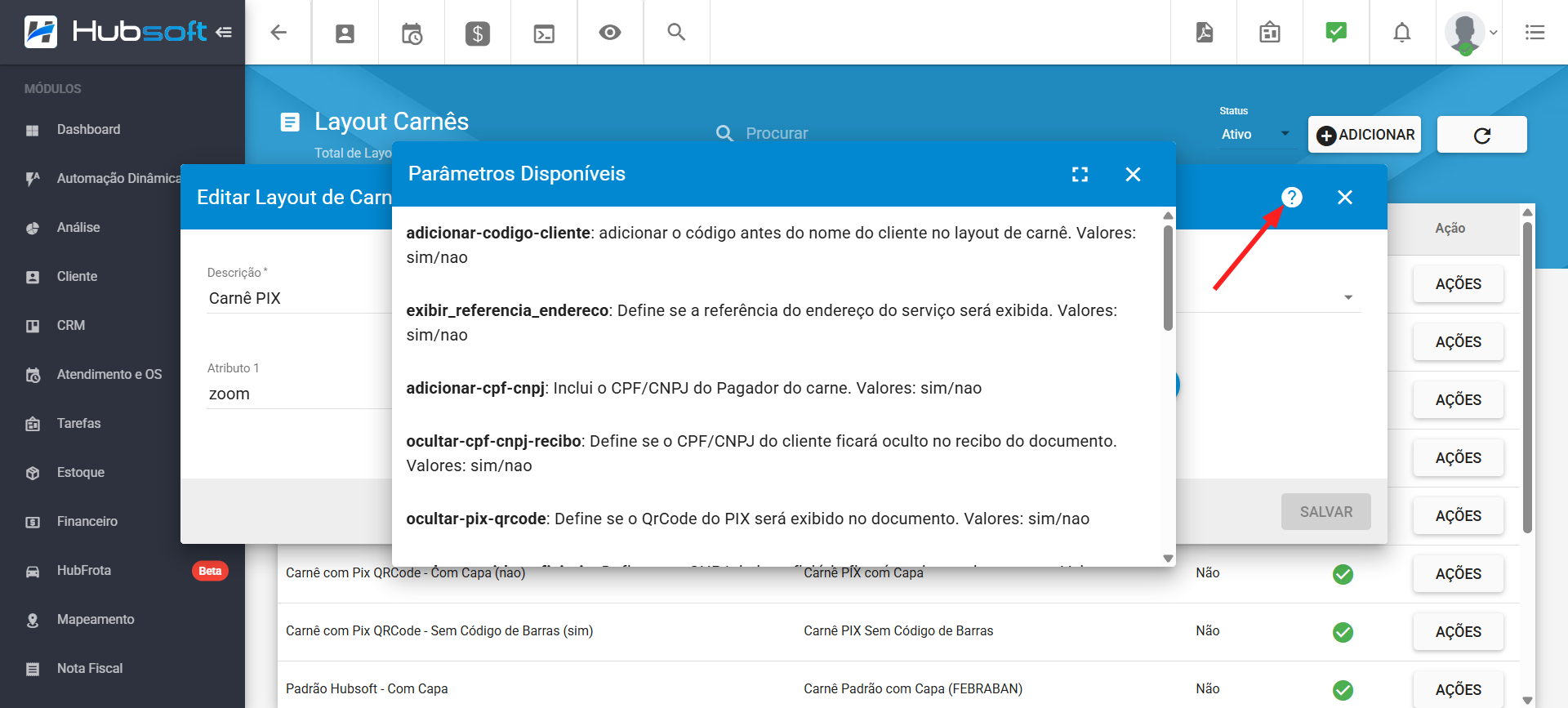The height and width of the screenshot is (708, 1568).
Task: Click the Dashboard grid icon
Action: coord(33,131)
